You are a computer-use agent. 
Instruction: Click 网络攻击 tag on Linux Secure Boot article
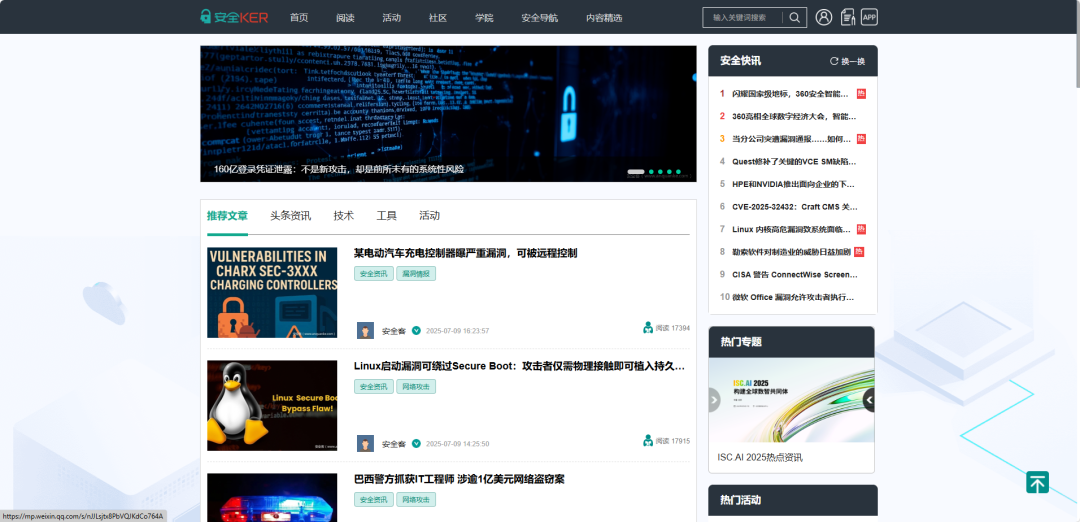point(416,386)
